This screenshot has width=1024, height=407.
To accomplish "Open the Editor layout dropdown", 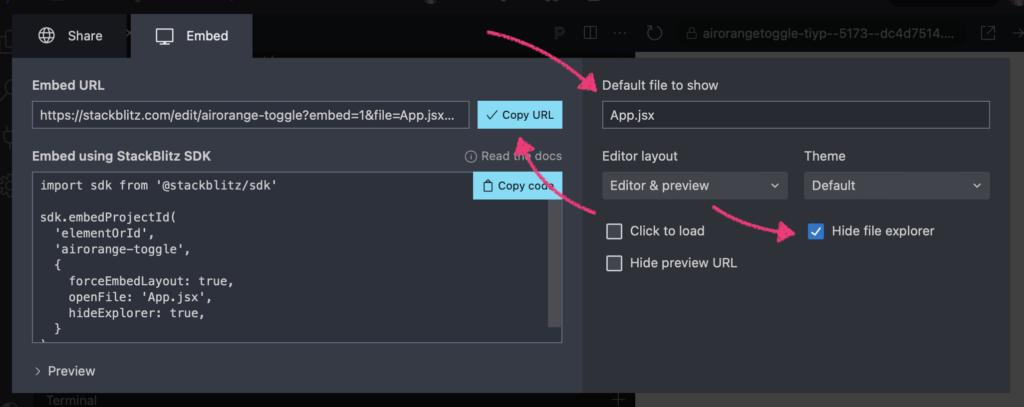I will tap(695, 186).
